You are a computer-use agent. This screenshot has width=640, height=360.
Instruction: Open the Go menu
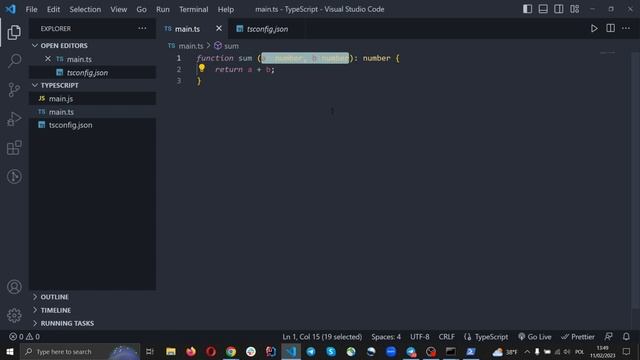coord(141,9)
